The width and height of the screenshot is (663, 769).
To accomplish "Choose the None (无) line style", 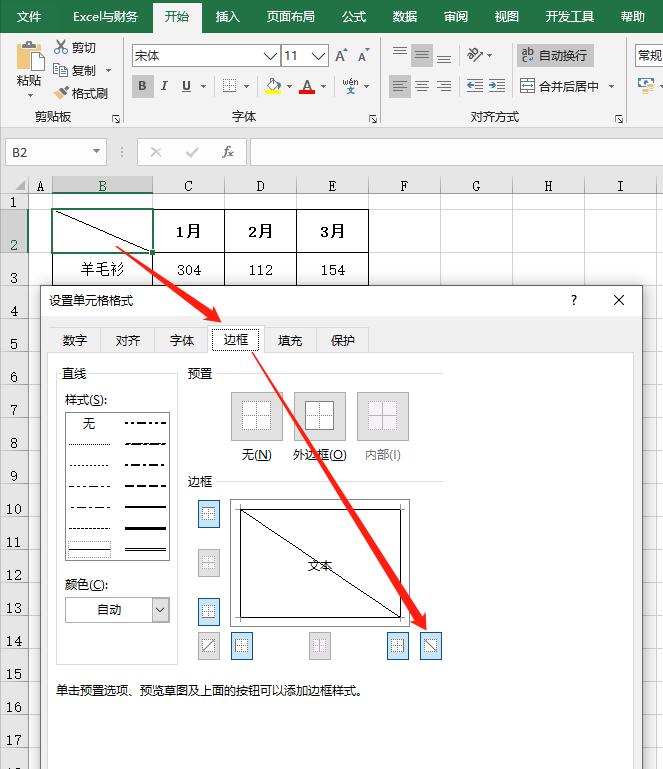I will coord(89,423).
